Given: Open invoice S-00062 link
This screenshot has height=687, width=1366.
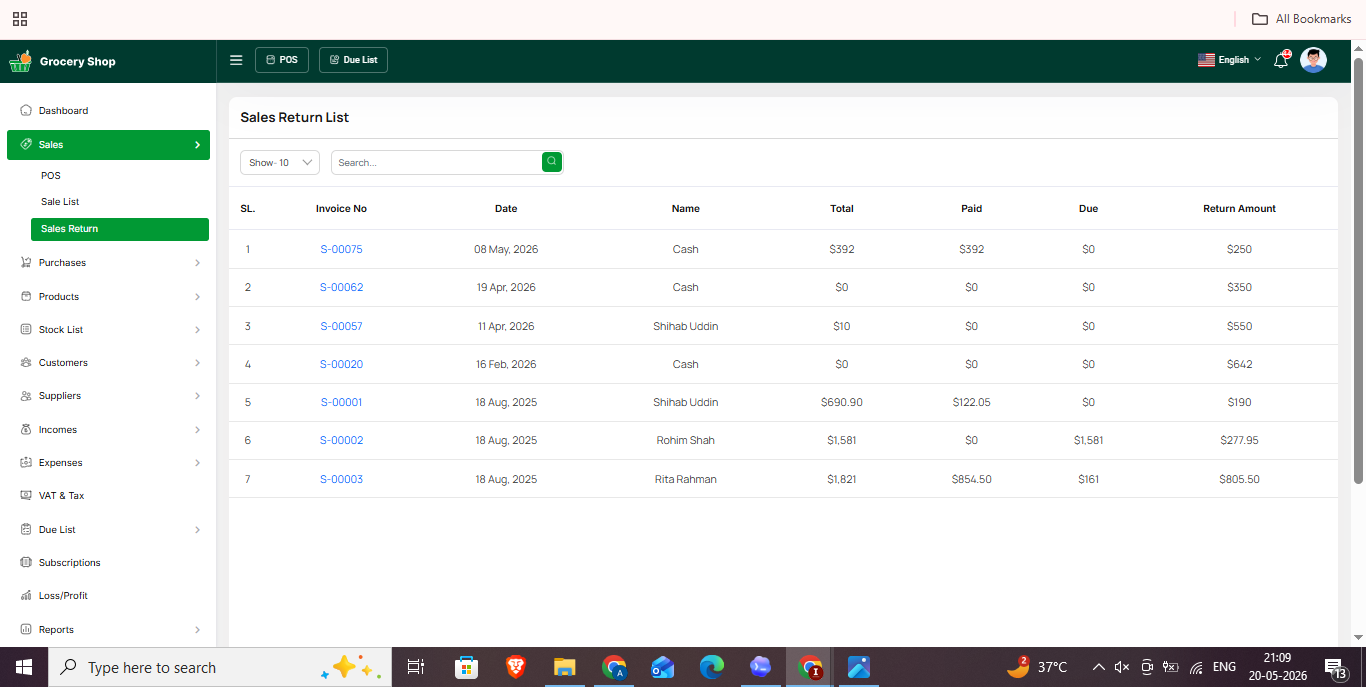Looking at the screenshot, I should coord(341,287).
